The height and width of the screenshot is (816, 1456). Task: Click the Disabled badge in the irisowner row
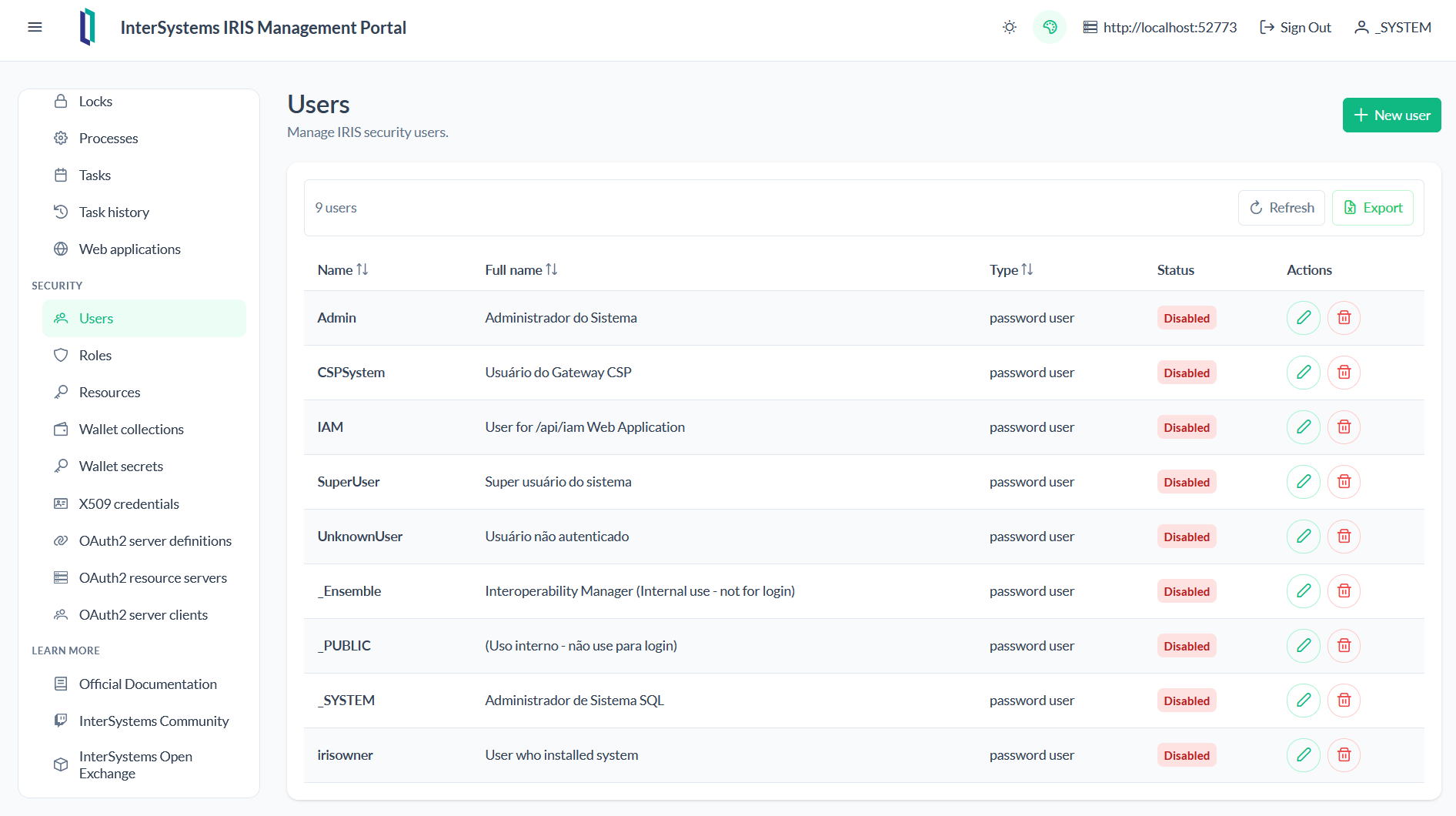point(1187,756)
